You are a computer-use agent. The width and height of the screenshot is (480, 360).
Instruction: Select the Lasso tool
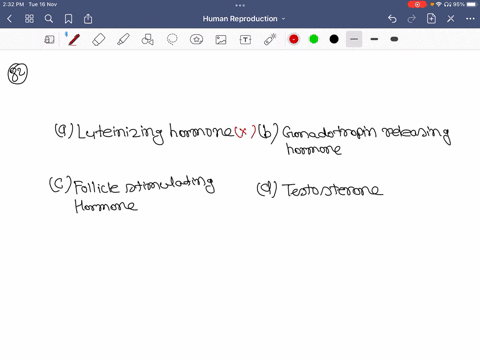pyautogui.click(x=172, y=39)
